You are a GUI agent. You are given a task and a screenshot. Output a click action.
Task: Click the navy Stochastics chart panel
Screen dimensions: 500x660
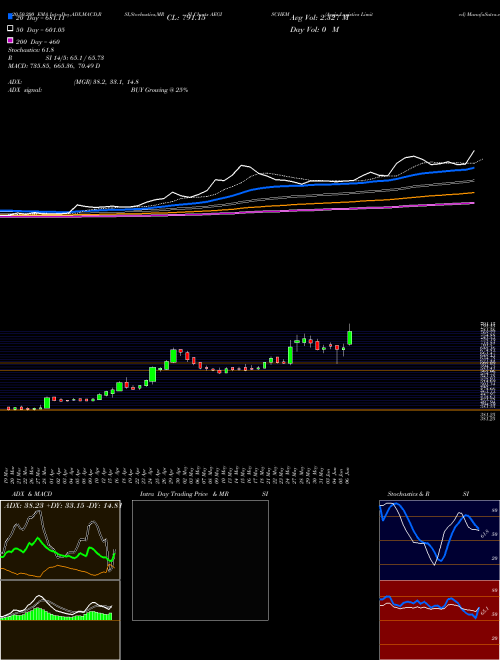439,540
